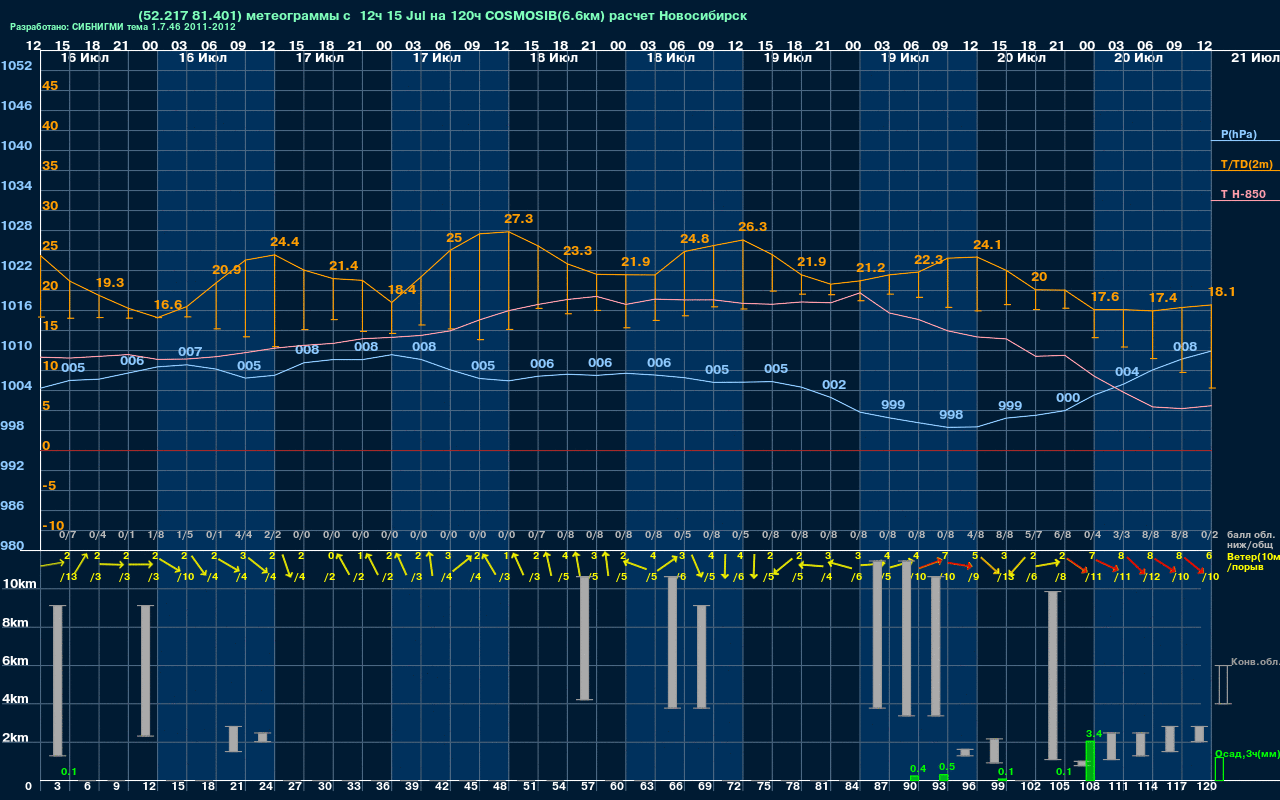
Task: Click the '21 Июл' date label
Action: coord(1254,59)
